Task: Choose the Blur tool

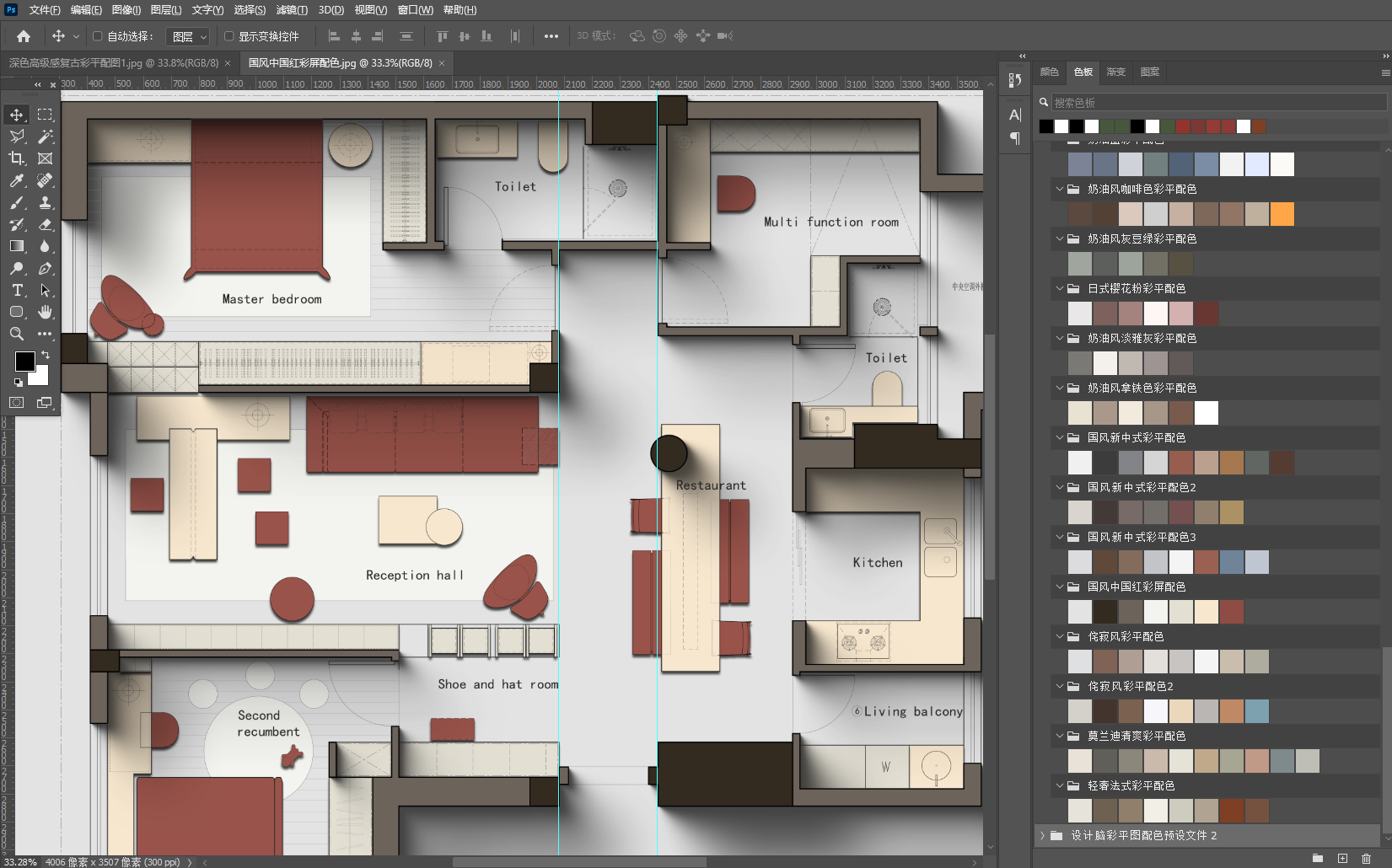Action: pyautogui.click(x=45, y=246)
